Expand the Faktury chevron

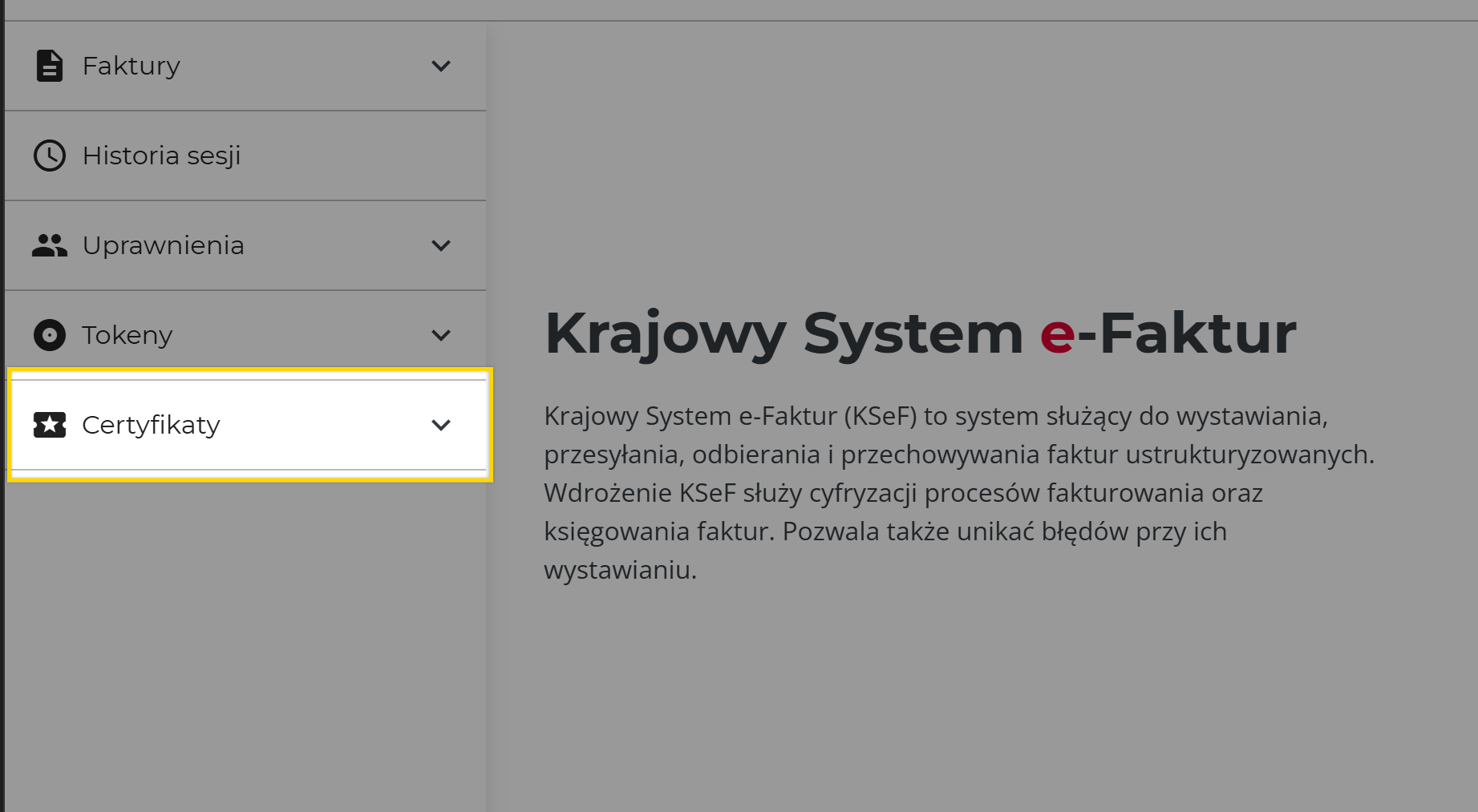pos(441,66)
